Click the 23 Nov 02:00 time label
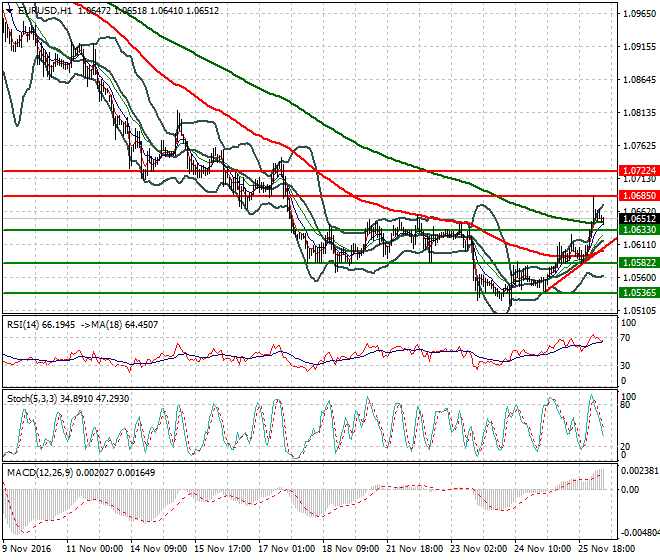Image resolution: width=660 pixels, height=560 pixels. pos(479,549)
